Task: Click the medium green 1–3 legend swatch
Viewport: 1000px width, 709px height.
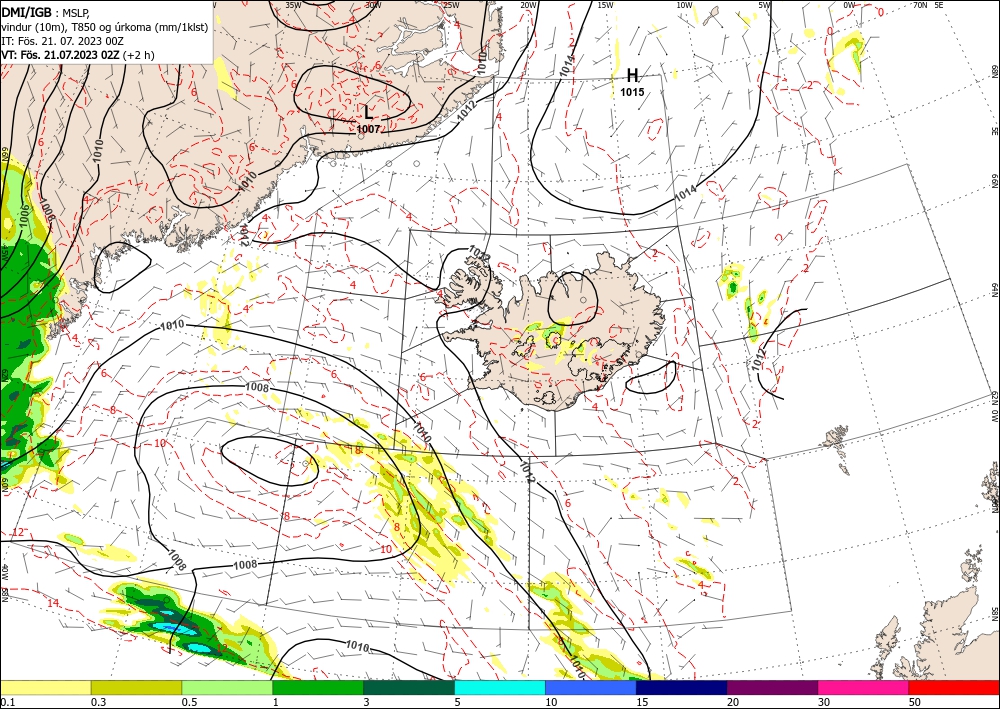Action: pyautogui.click(x=318, y=687)
